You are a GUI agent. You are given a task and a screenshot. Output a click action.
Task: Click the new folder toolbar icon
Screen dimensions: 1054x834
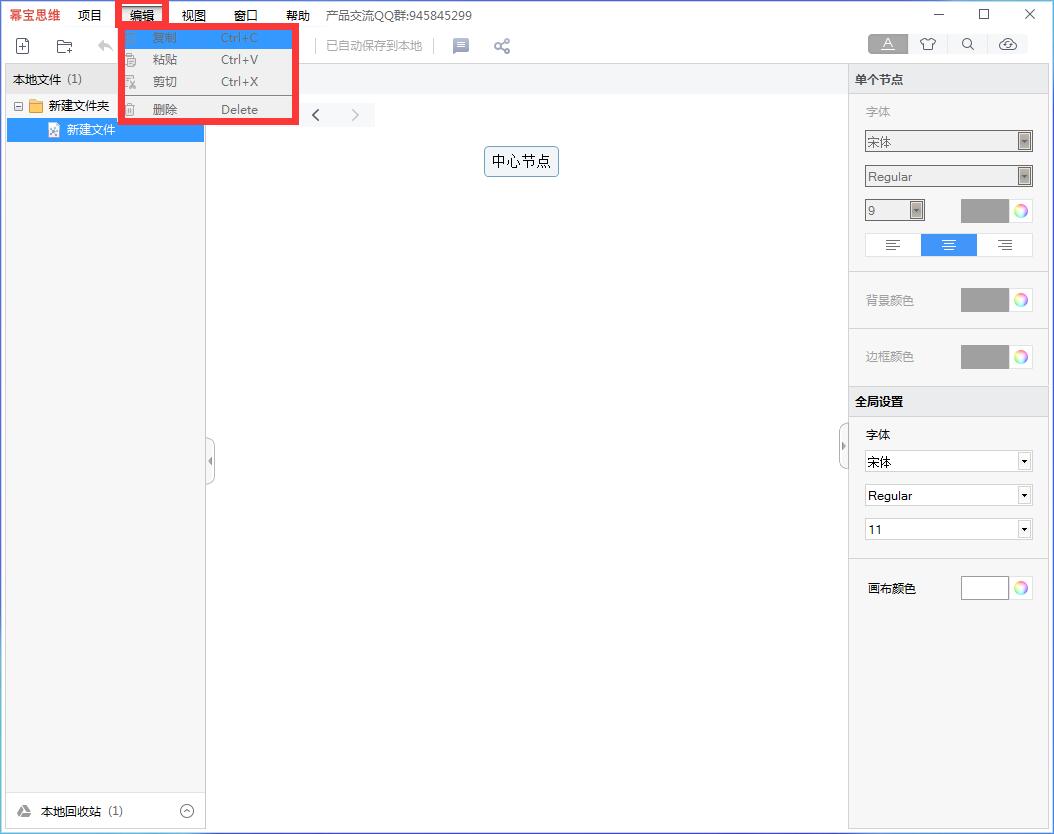tap(65, 46)
